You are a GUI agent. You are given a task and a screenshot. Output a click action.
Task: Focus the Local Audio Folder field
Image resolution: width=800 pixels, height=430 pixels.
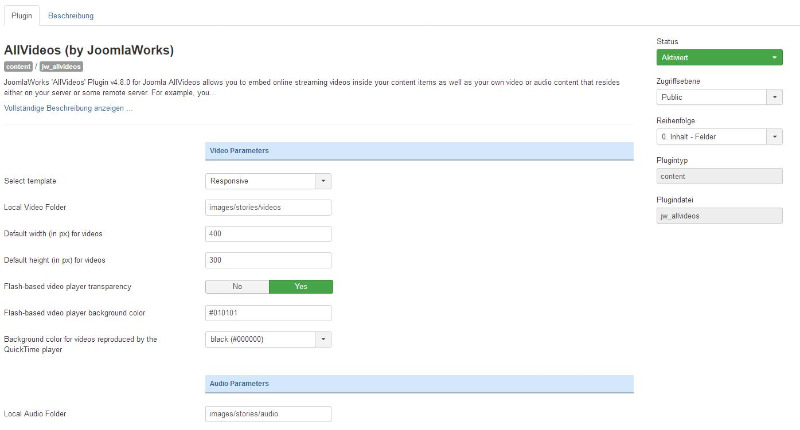268,414
